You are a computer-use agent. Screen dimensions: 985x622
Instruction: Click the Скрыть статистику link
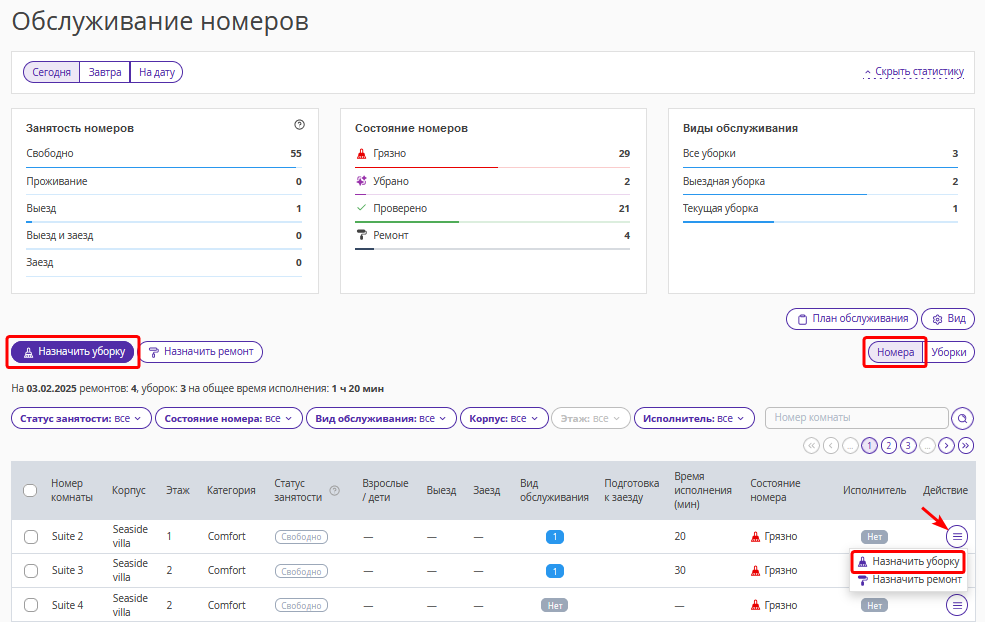913,72
